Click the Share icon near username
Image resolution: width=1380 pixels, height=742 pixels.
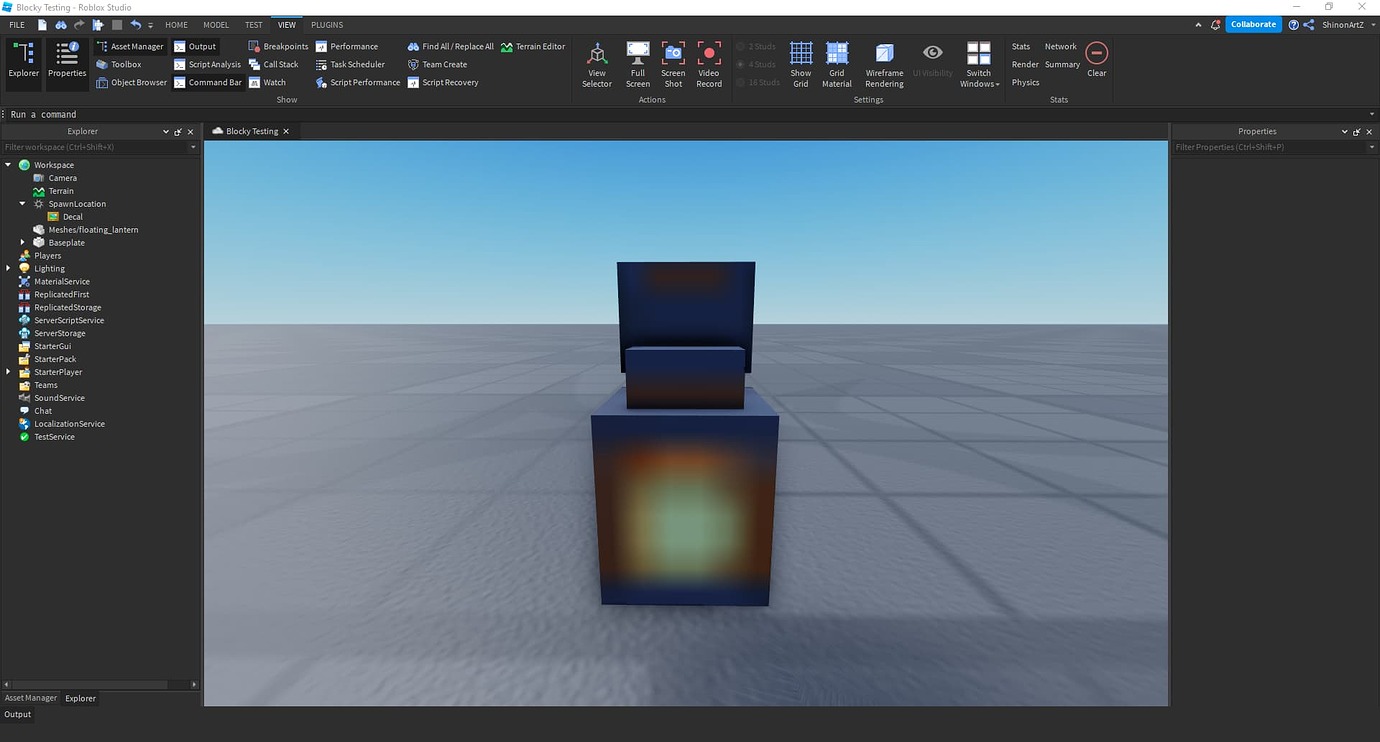pos(1309,25)
